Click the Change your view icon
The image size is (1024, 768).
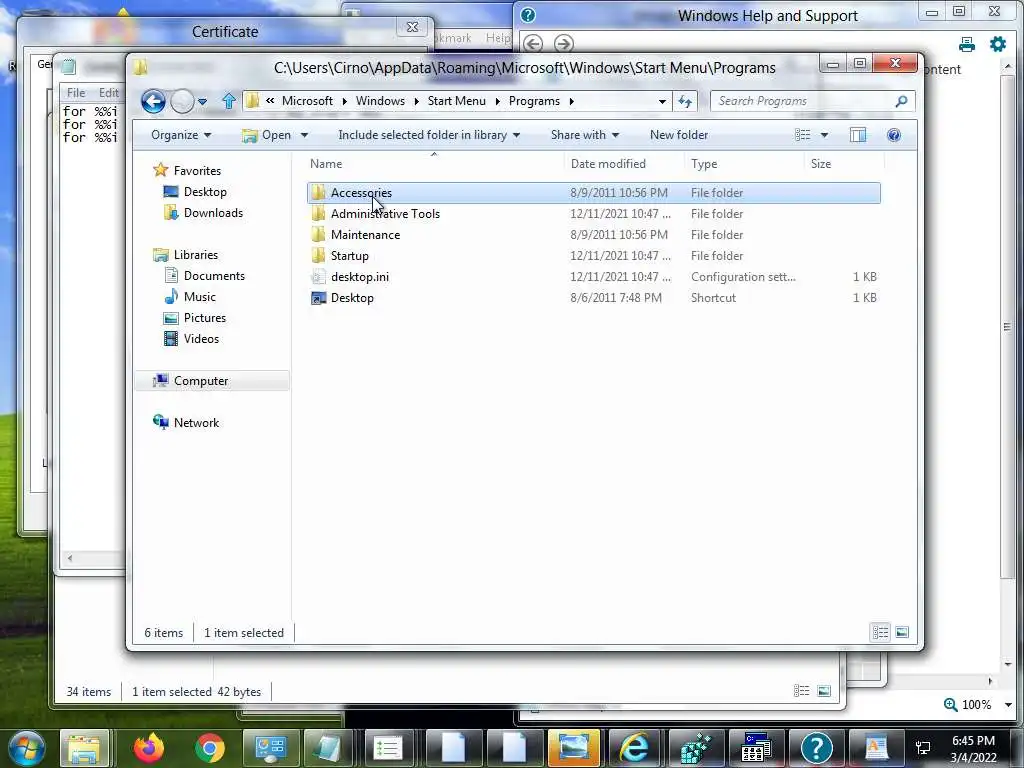803,135
